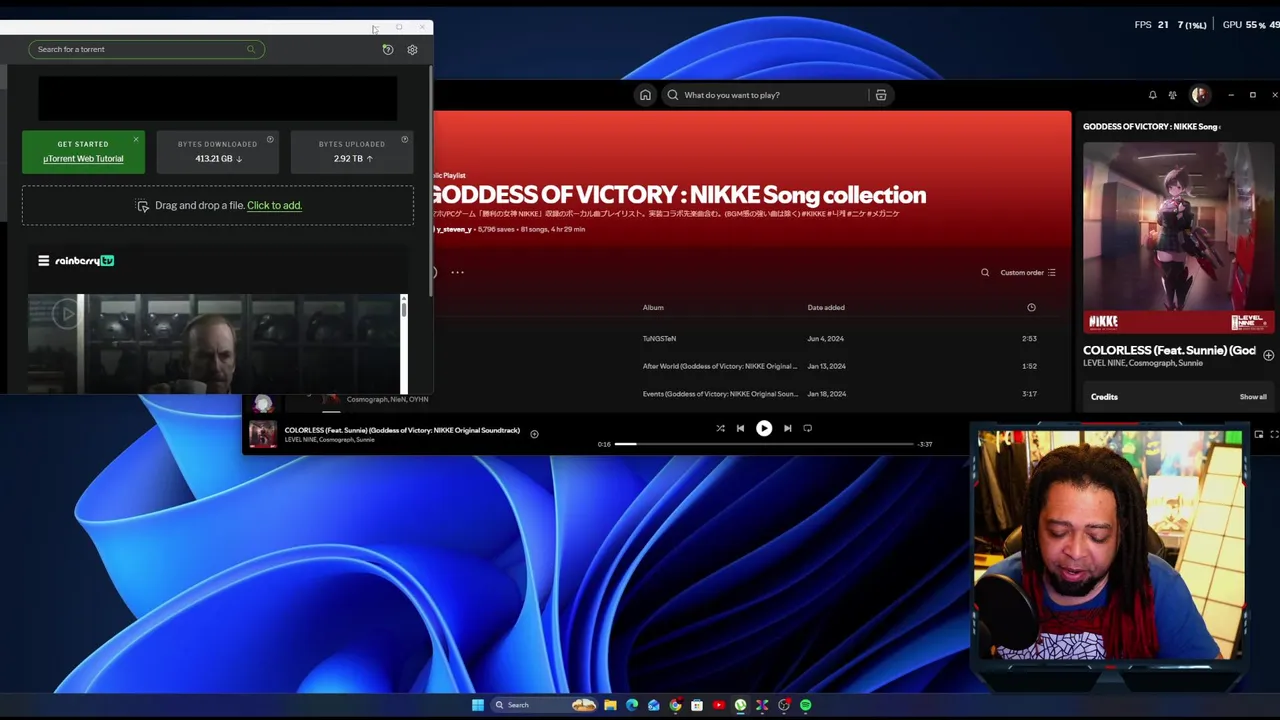Open the Credits section heading

point(1104,397)
